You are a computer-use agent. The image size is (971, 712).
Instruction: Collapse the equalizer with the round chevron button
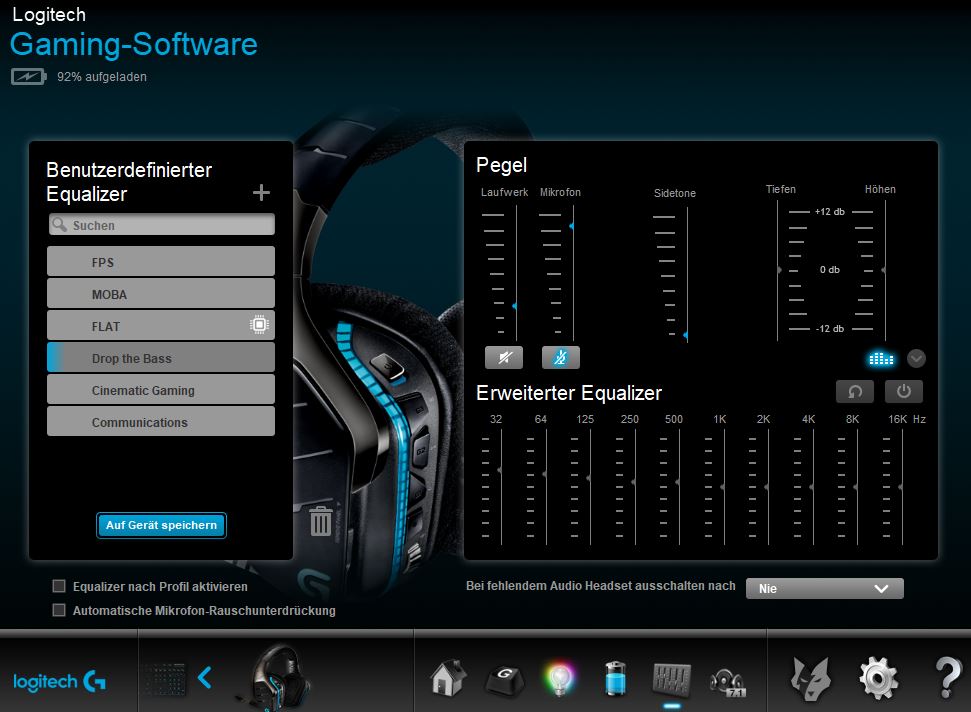click(x=917, y=358)
